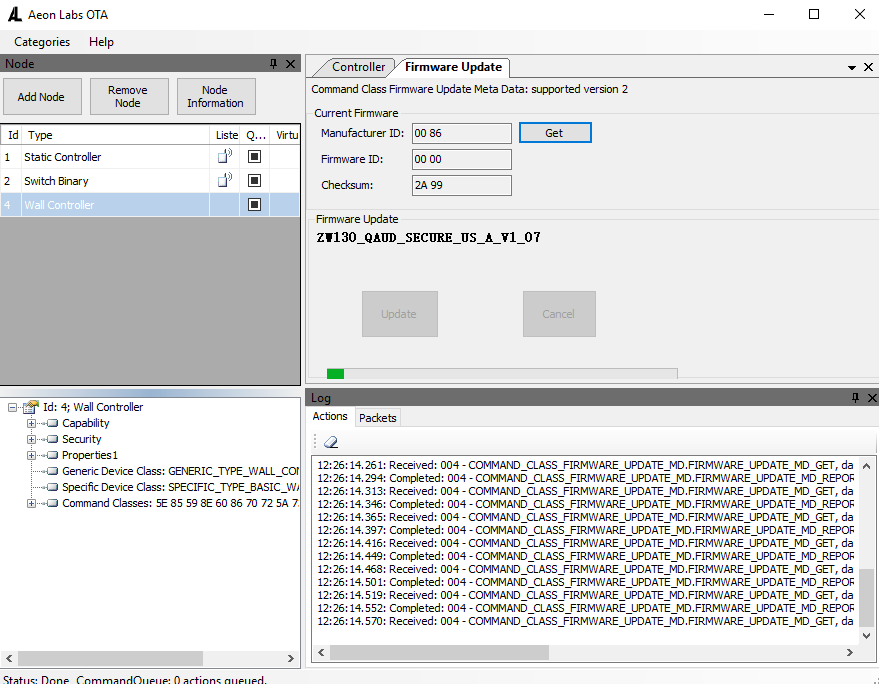Clear the log with the eraser icon
This screenshot has width=879, height=684.
pyautogui.click(x=331, y=442)
